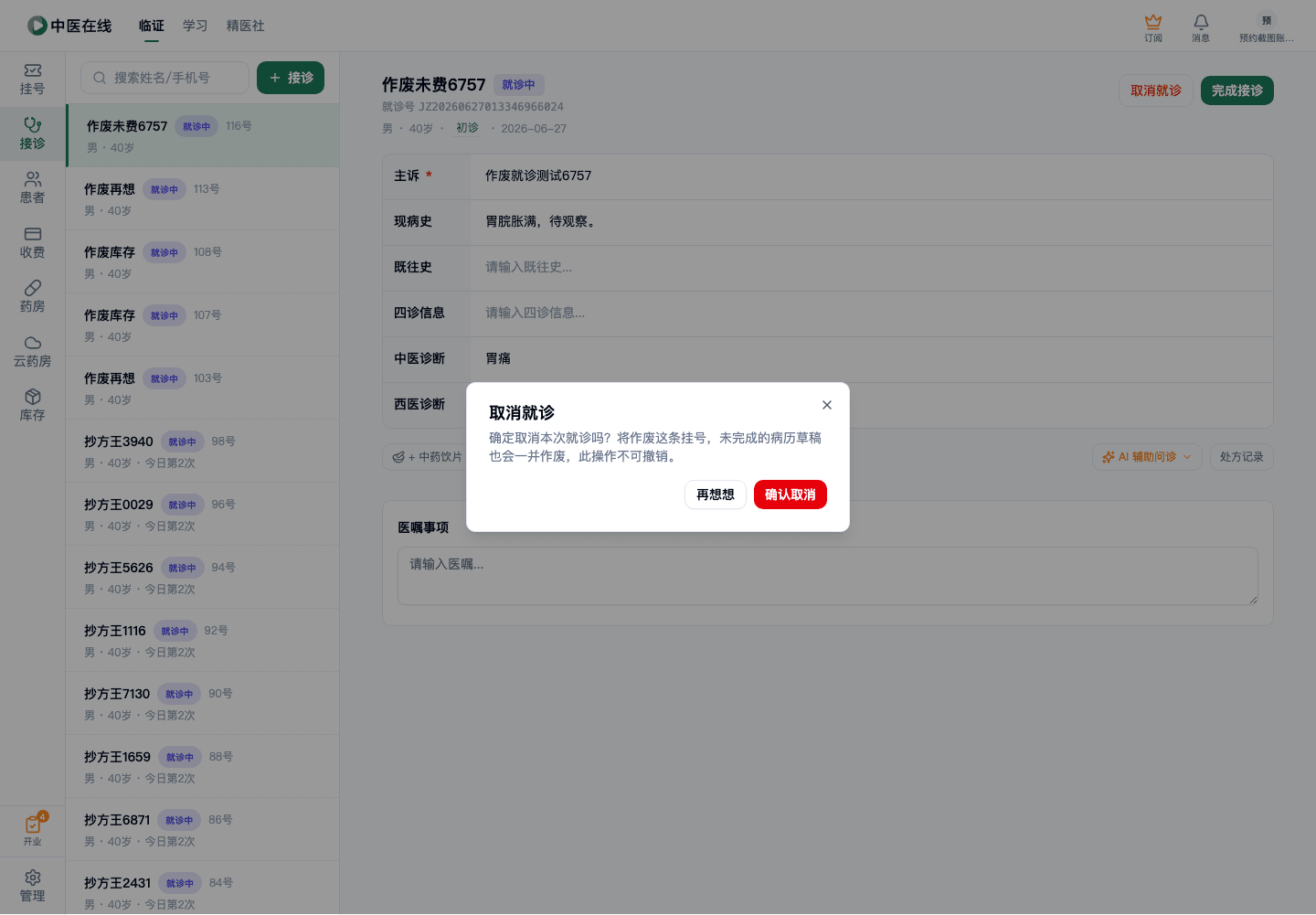The image size is (1316, 915).
Task: Click 取消就诊 button in header
Action: (1156, 90)
